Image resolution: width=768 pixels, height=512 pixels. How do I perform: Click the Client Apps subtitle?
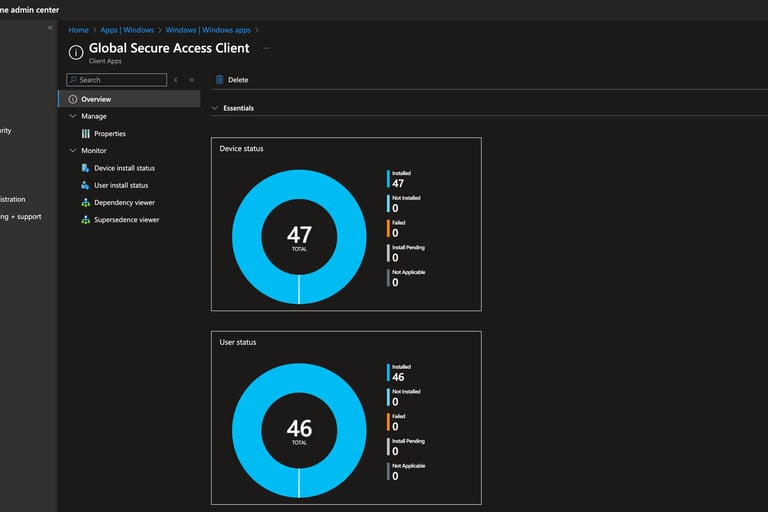(x=105, y=61)
